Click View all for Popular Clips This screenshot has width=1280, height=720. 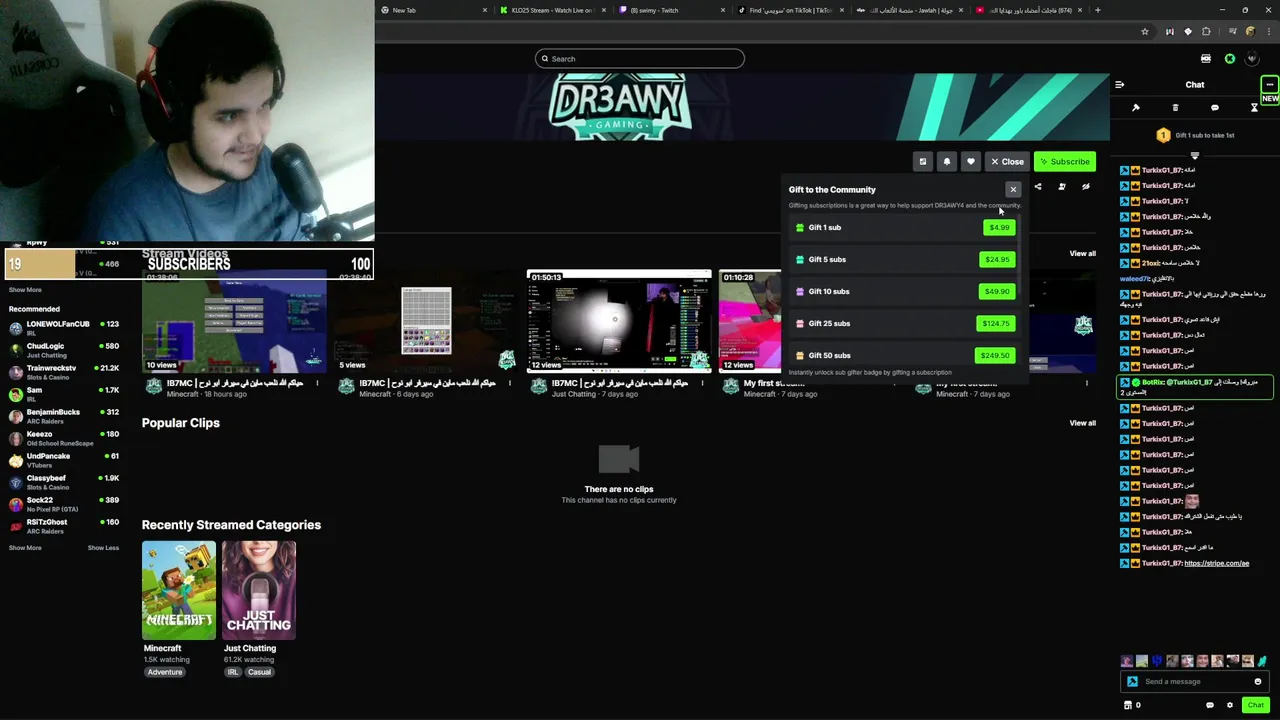pos(1082,423)
